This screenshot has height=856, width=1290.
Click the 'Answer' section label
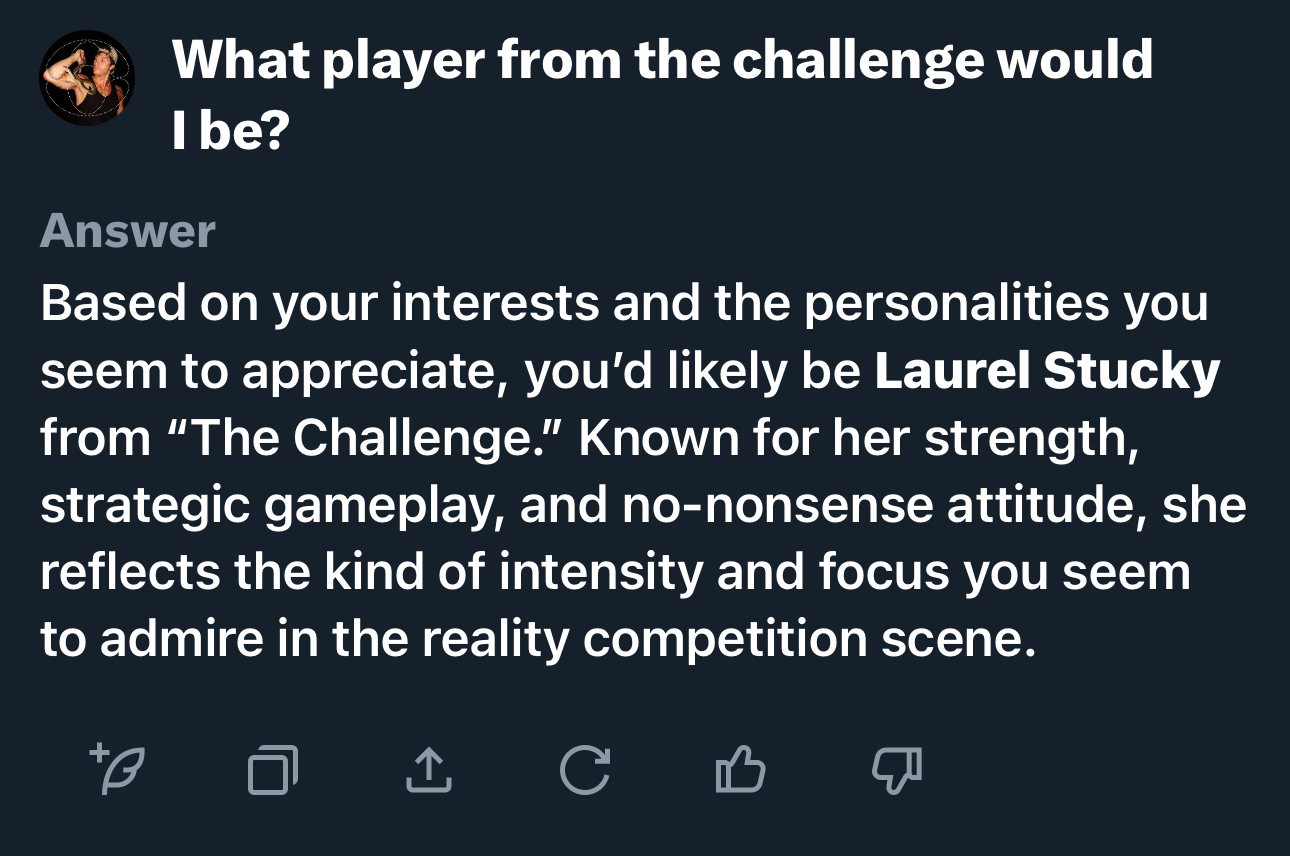pyautogui.click(x=128, y=231)
